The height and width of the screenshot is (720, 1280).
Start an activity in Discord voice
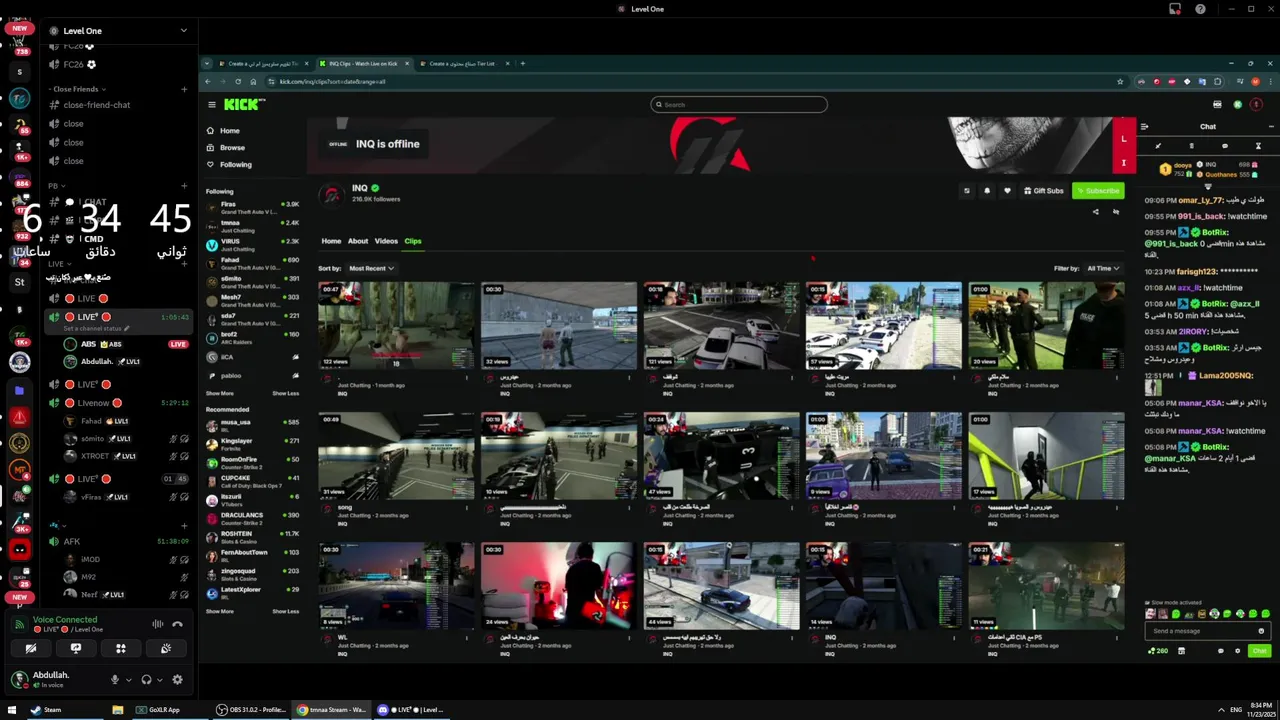click(x=120, y=648)
